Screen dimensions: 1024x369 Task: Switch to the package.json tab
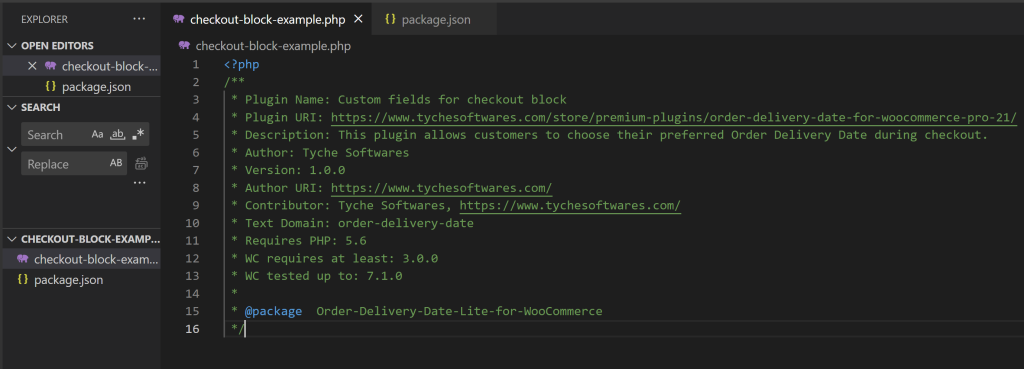(x=434, y=20)
